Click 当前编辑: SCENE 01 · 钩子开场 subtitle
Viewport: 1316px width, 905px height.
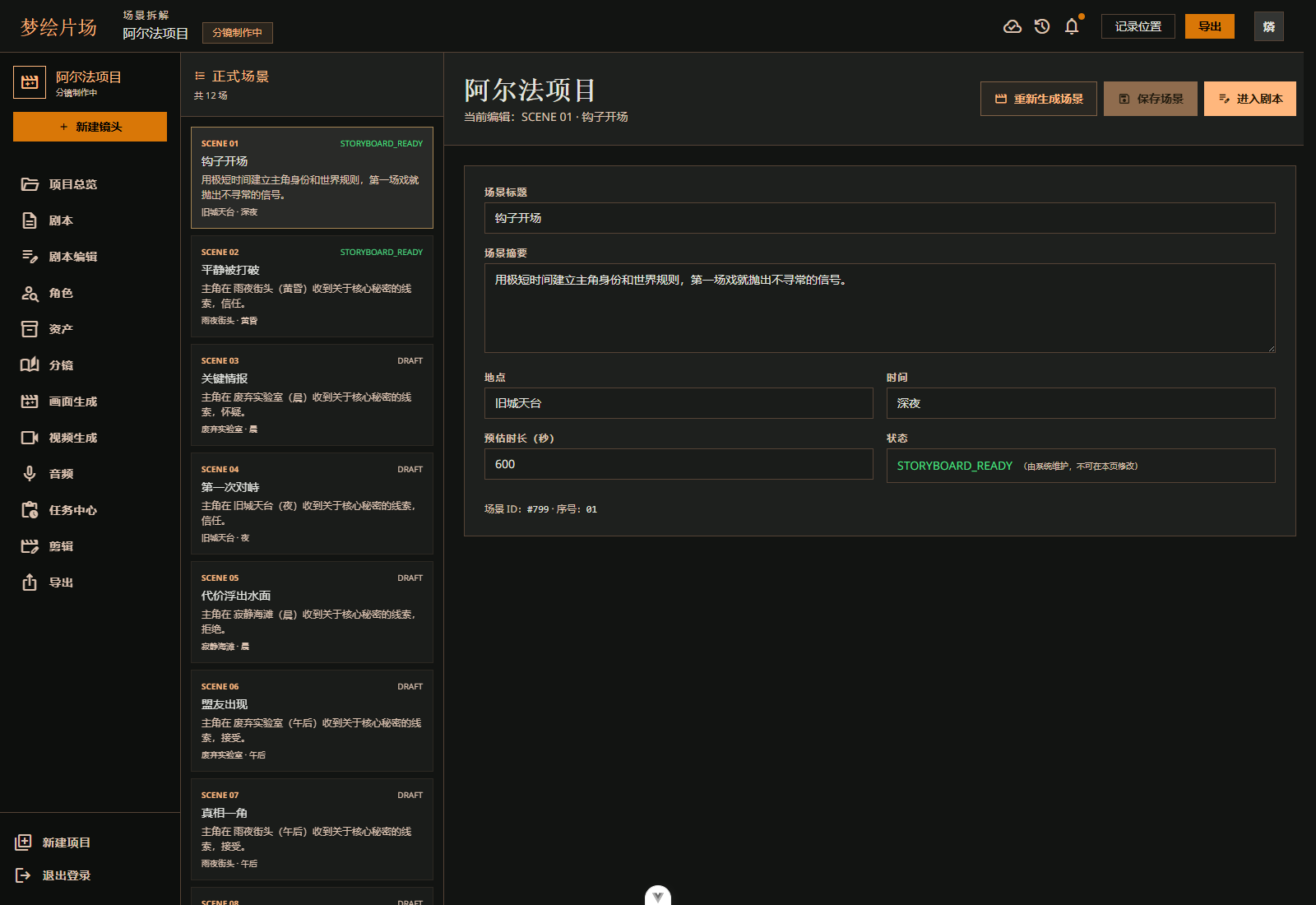point(546,117)
